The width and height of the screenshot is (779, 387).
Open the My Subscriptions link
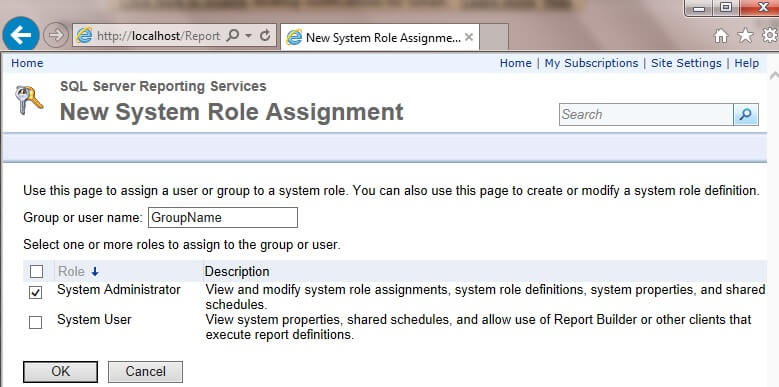pos(591,63)
